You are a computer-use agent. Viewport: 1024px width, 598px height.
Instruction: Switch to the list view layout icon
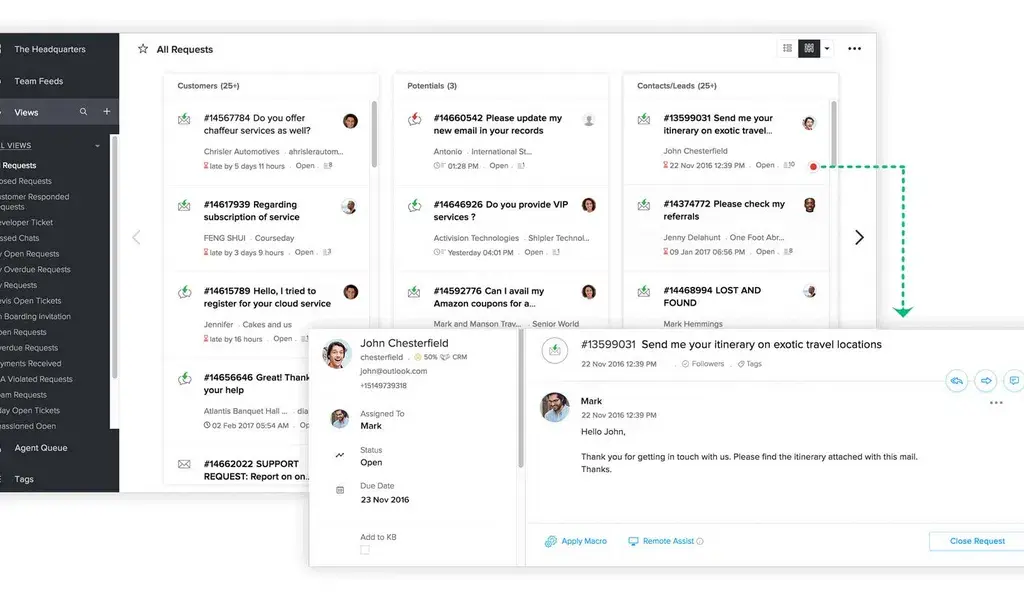click(x=787, y=48)
